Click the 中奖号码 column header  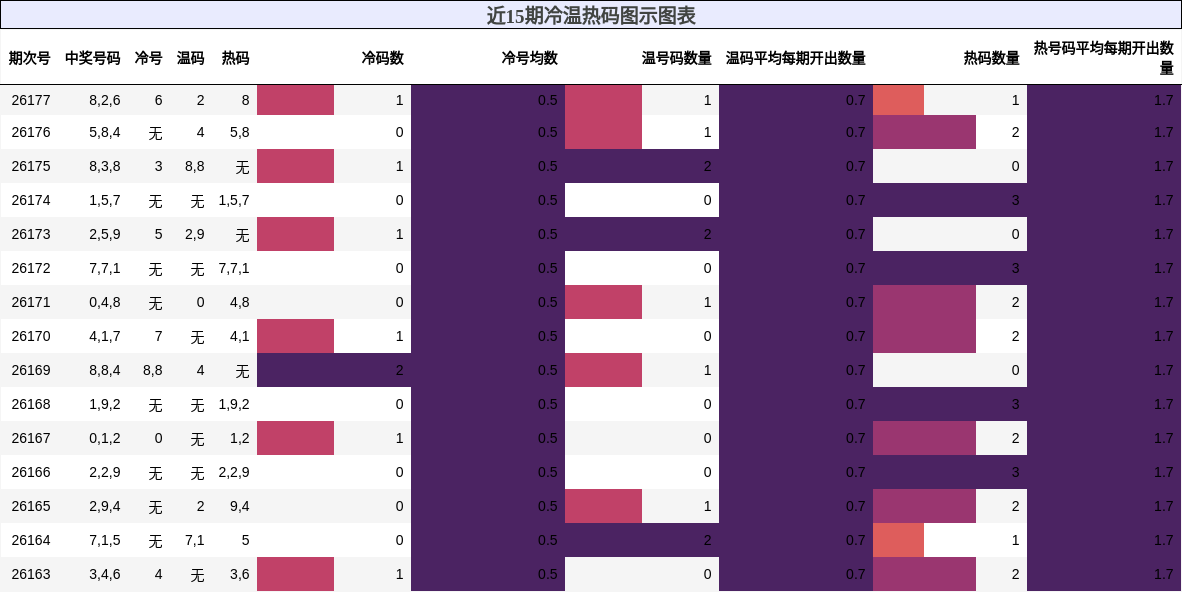[x=93, y=58]
